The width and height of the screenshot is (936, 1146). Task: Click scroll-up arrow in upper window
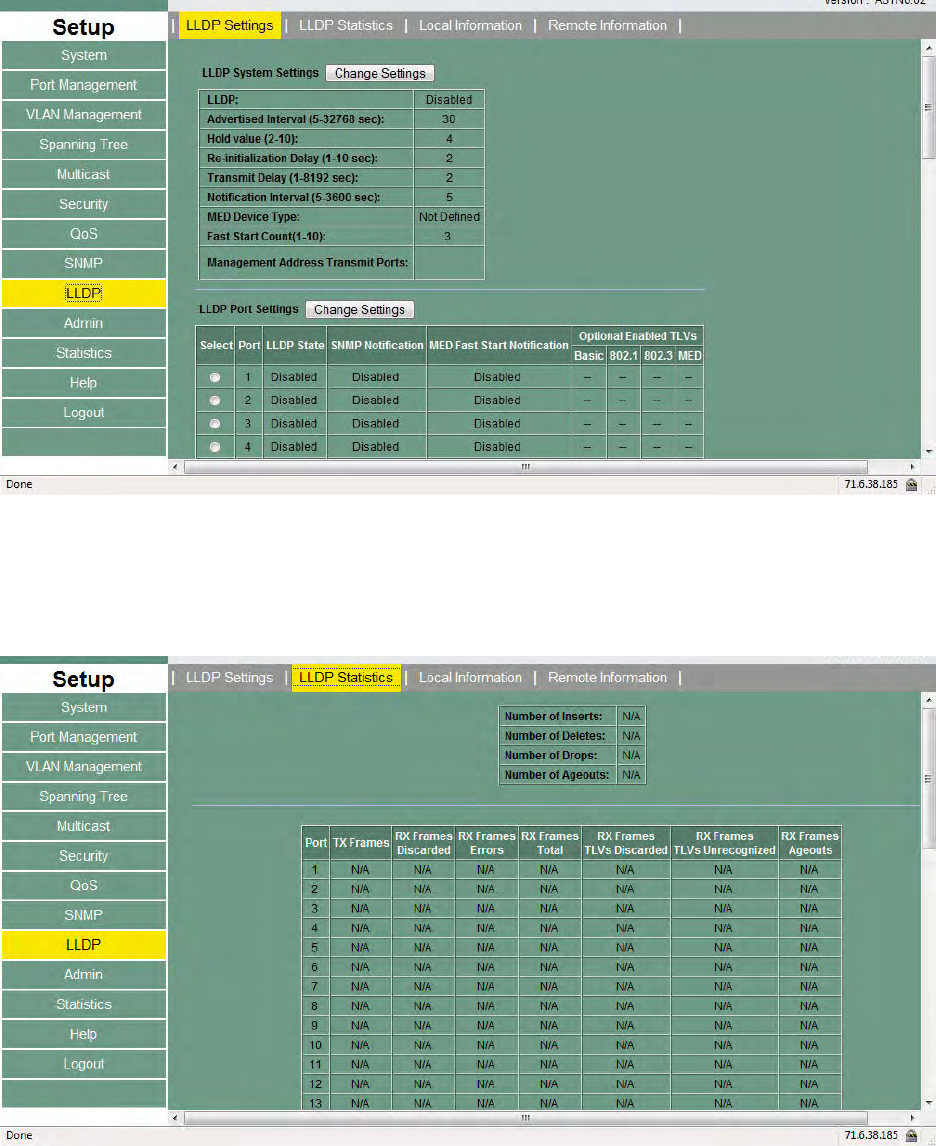pos(929,48)
